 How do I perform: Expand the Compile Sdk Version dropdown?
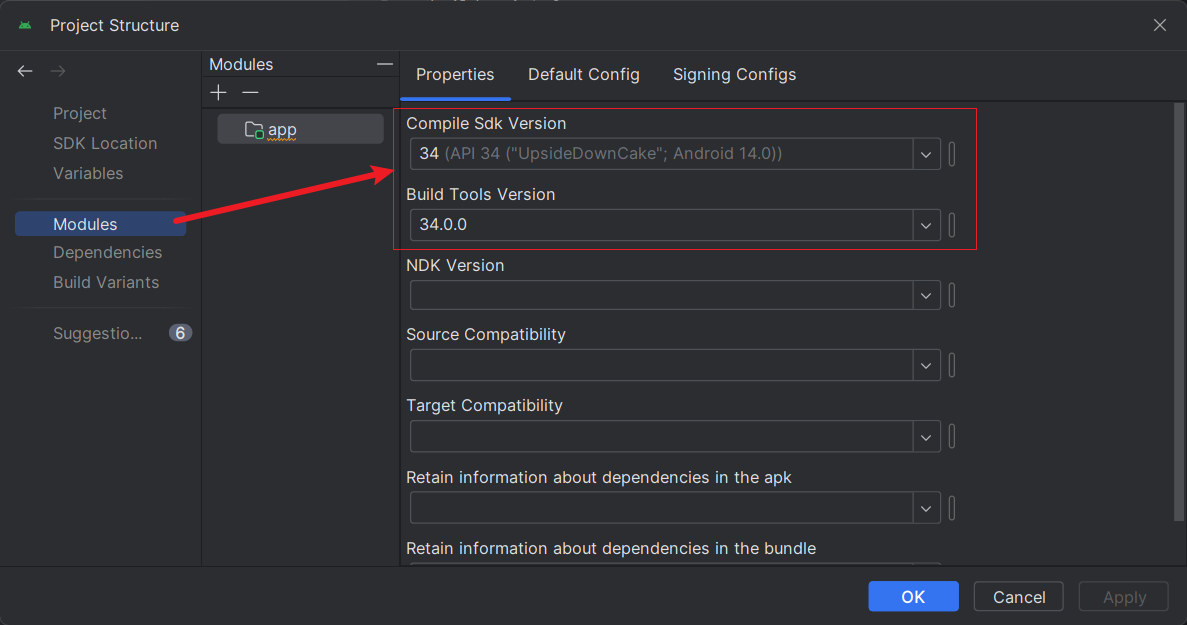(x=926, y=154)
